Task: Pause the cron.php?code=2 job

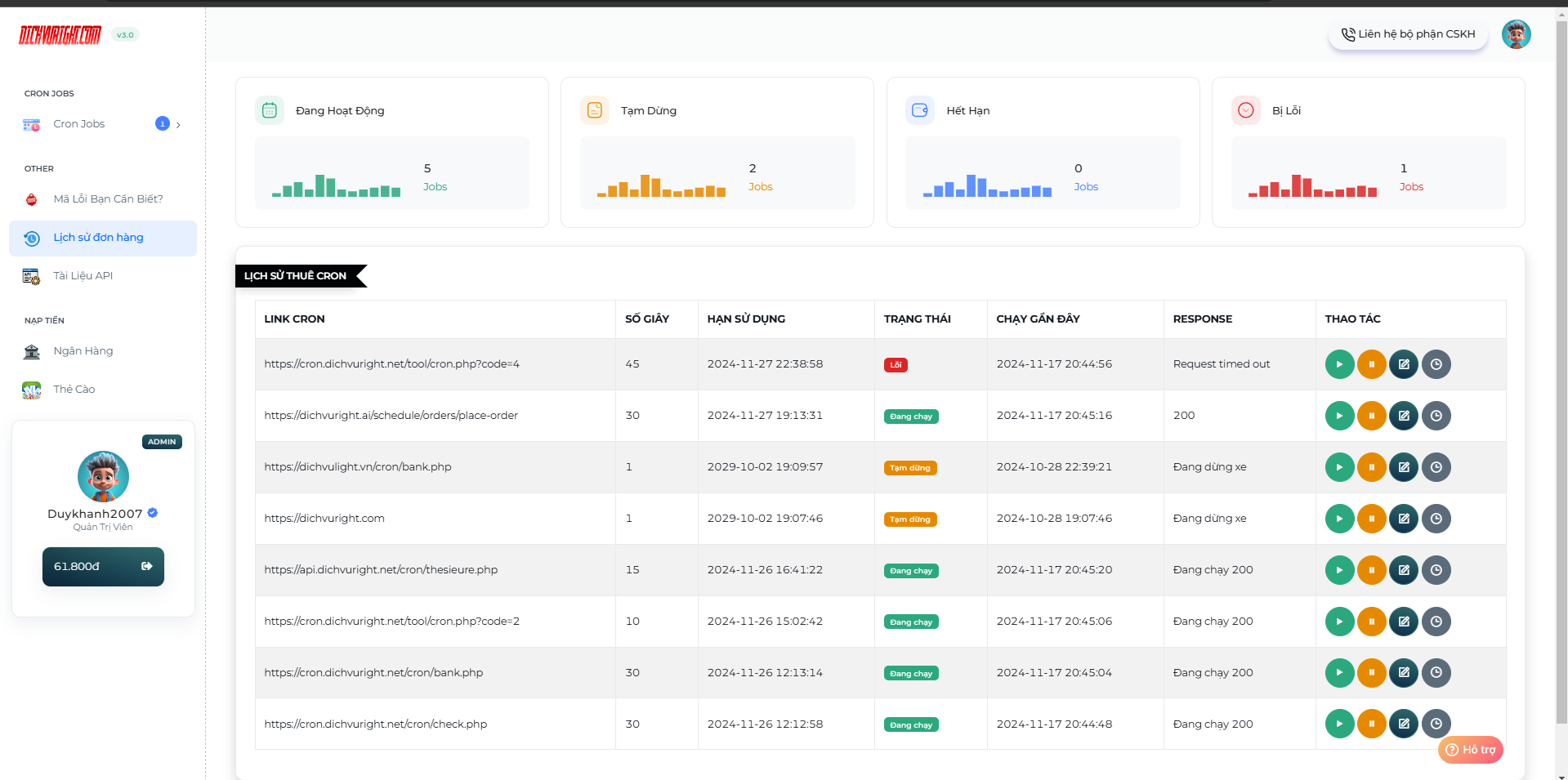Action: click(1371, 622)
